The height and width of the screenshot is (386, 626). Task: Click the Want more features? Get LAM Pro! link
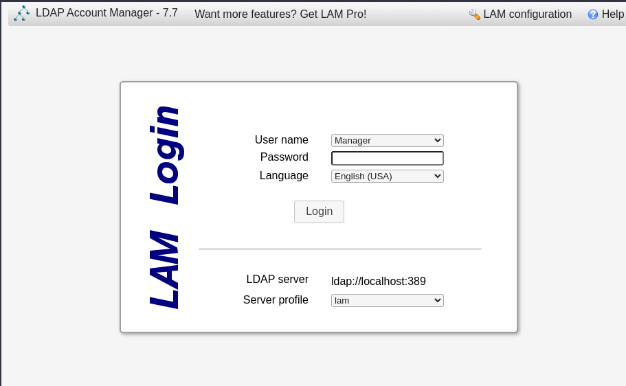tap(280, 14)
